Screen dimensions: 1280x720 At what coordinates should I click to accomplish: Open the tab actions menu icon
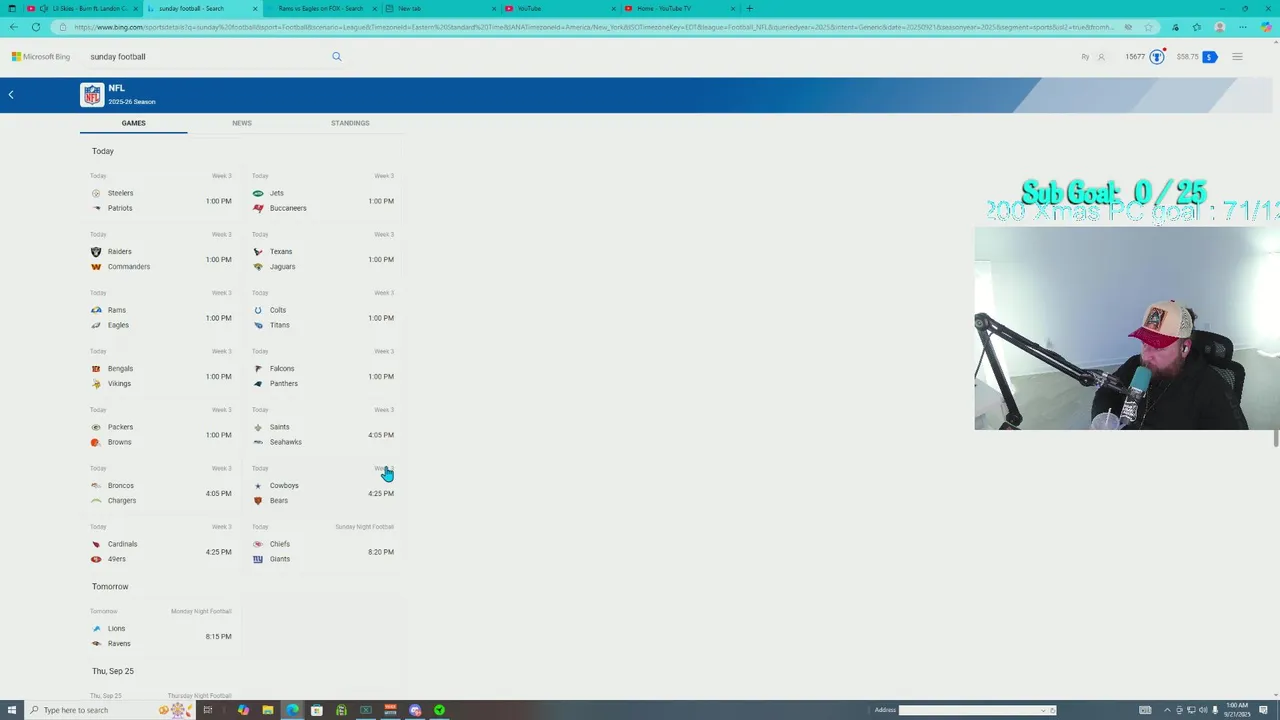[x=12, y=8]
